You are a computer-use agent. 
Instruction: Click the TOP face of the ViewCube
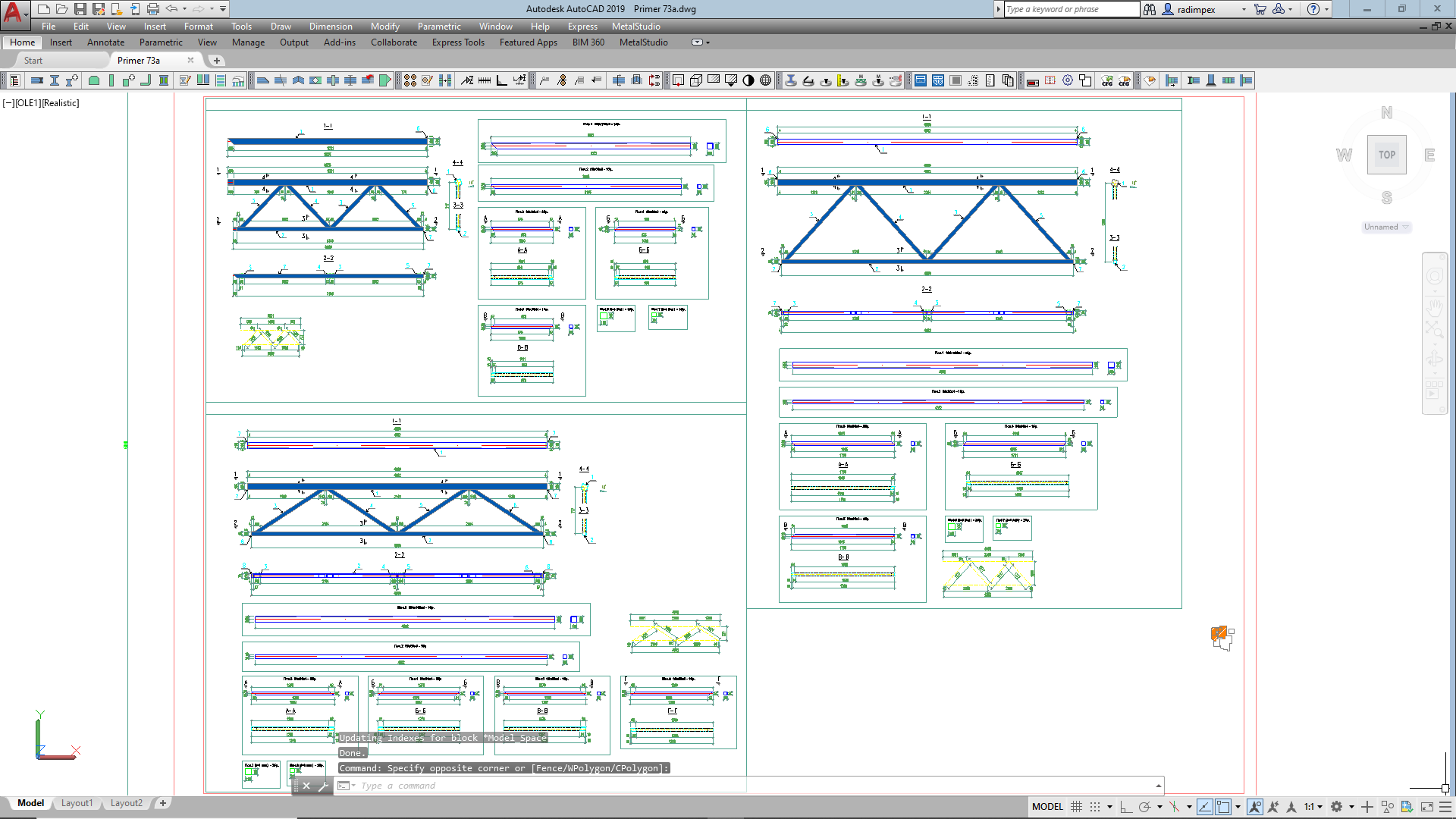1386,155
